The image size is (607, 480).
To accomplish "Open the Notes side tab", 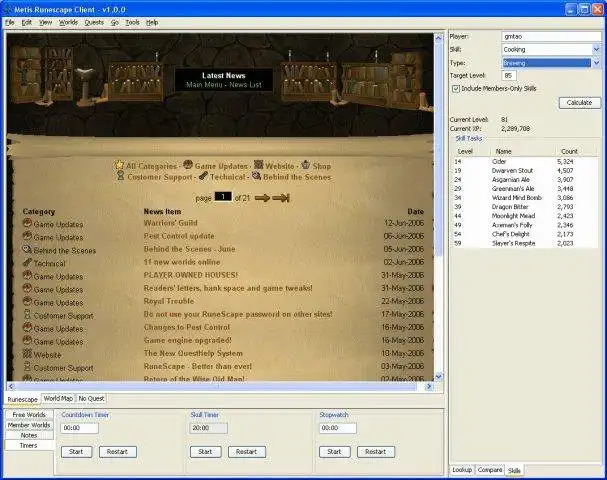I will coord(29,435).
